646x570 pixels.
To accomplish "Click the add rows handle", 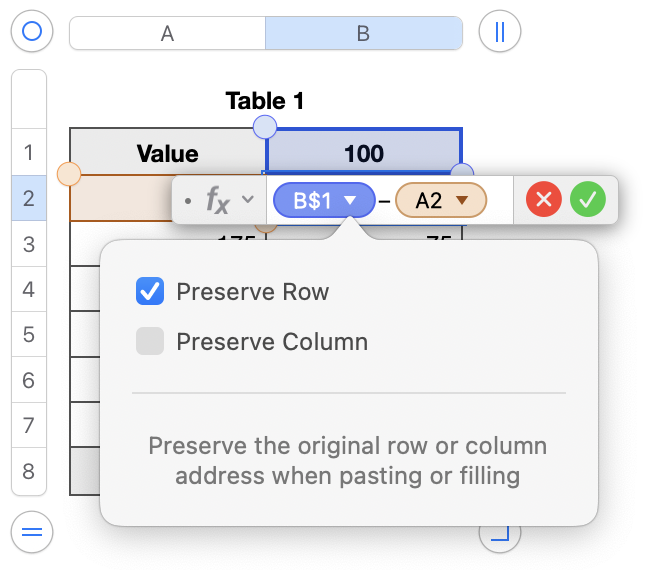I will pyautogui.click(x=31, y=532).
